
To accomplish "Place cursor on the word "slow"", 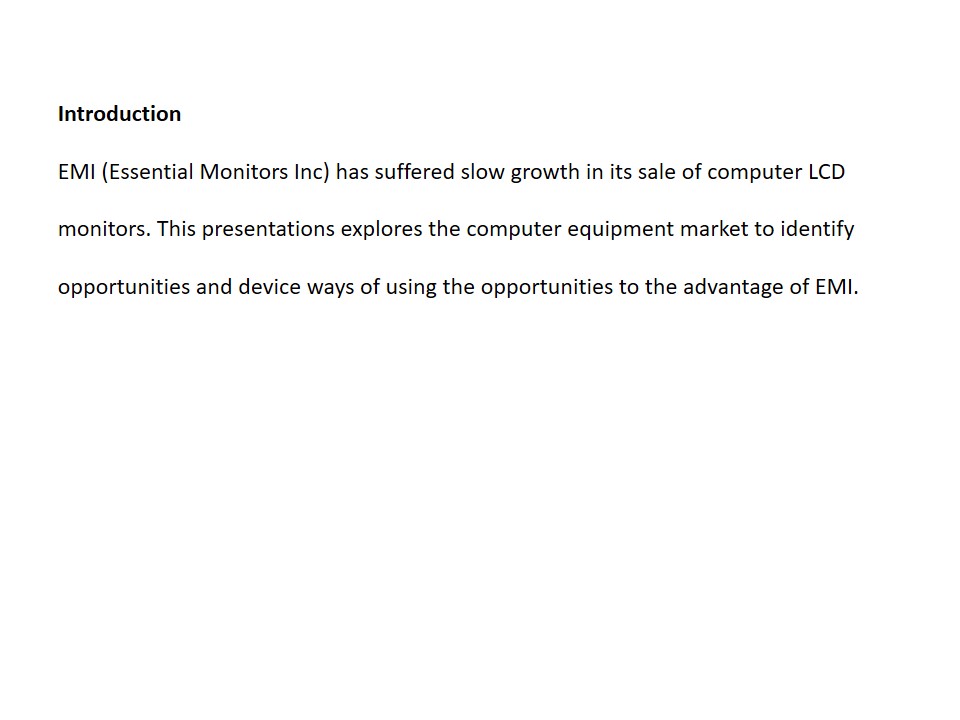I will [x=482, y=172].
